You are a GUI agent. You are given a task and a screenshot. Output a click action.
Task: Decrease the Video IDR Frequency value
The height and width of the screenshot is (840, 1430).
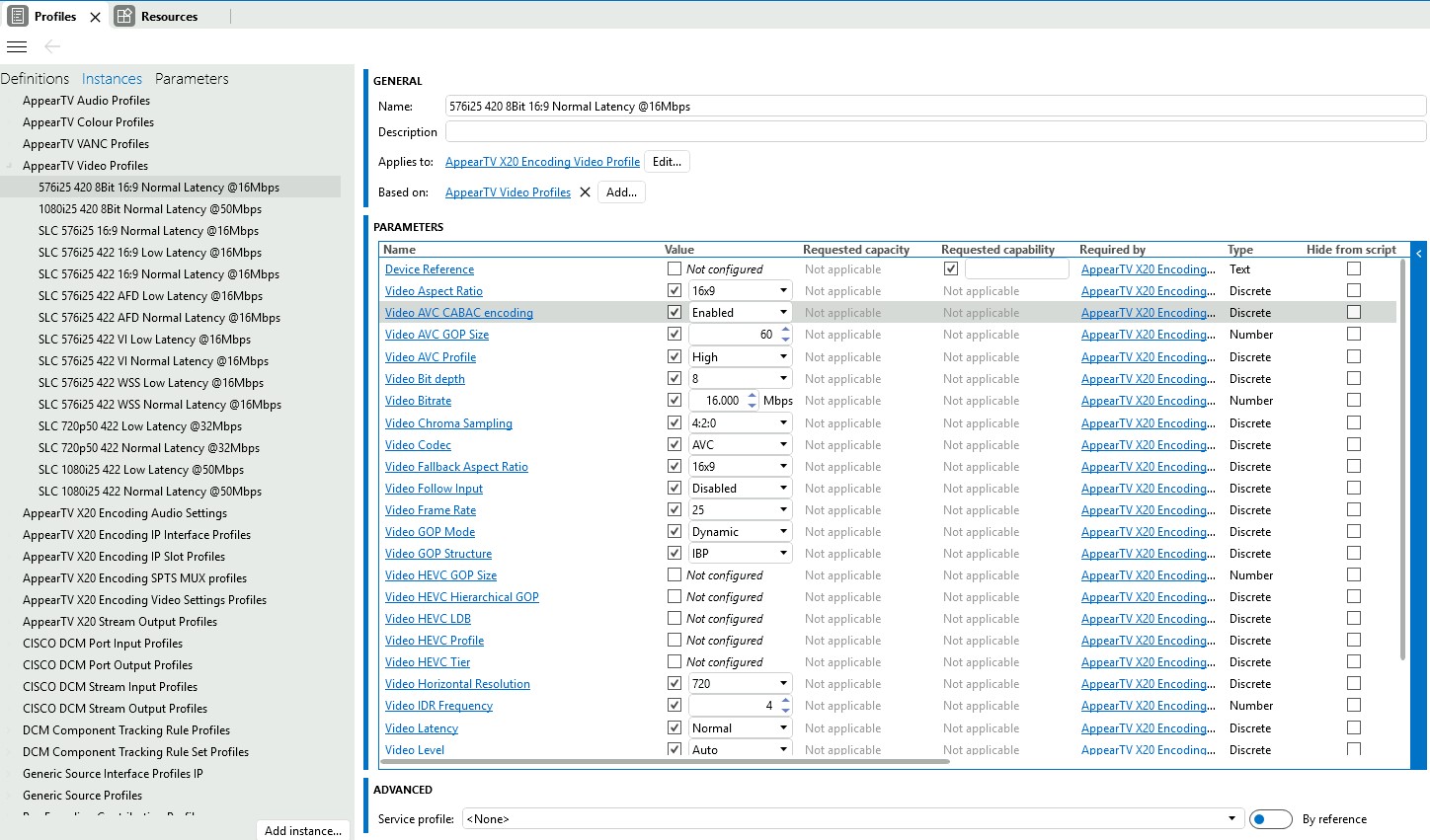click(x=785, y=711)
